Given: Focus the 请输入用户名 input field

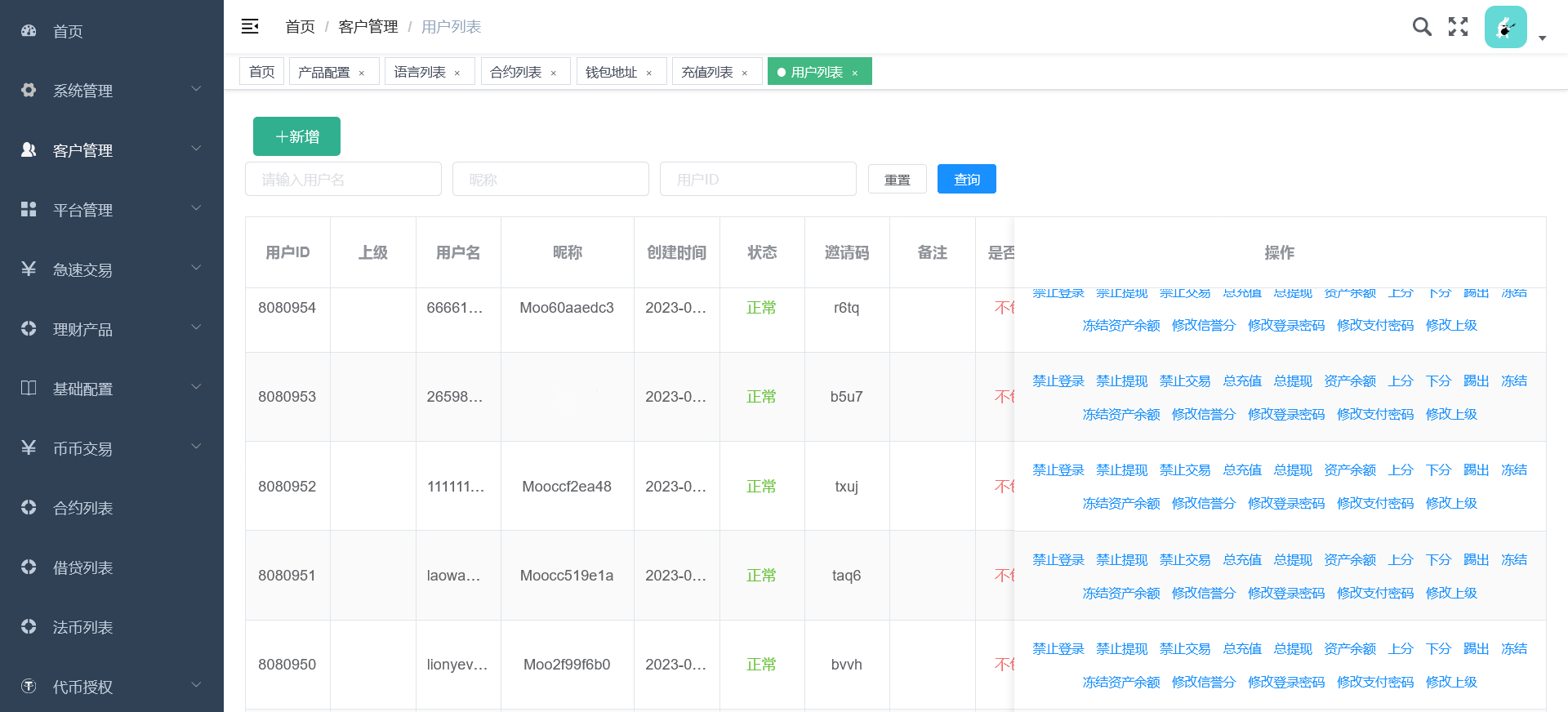Looking at the screenshot, I should pos(343,179).
